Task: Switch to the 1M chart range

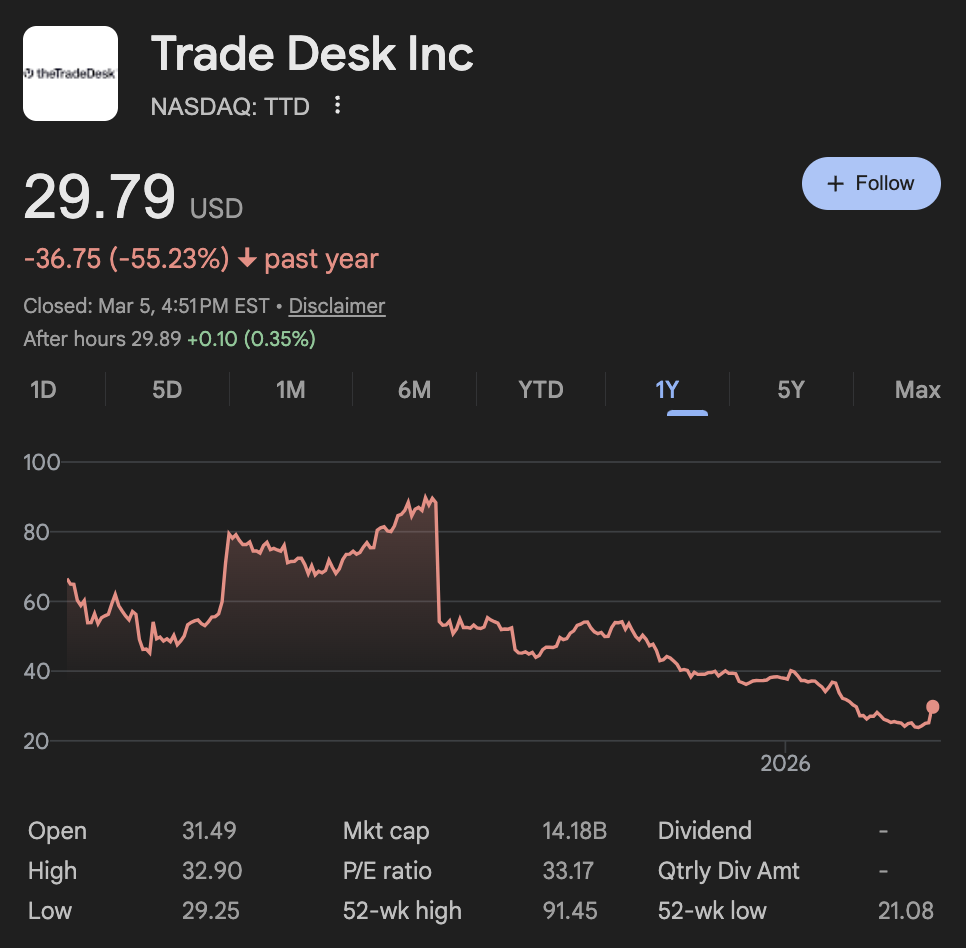Action: (x=290, y=389)
